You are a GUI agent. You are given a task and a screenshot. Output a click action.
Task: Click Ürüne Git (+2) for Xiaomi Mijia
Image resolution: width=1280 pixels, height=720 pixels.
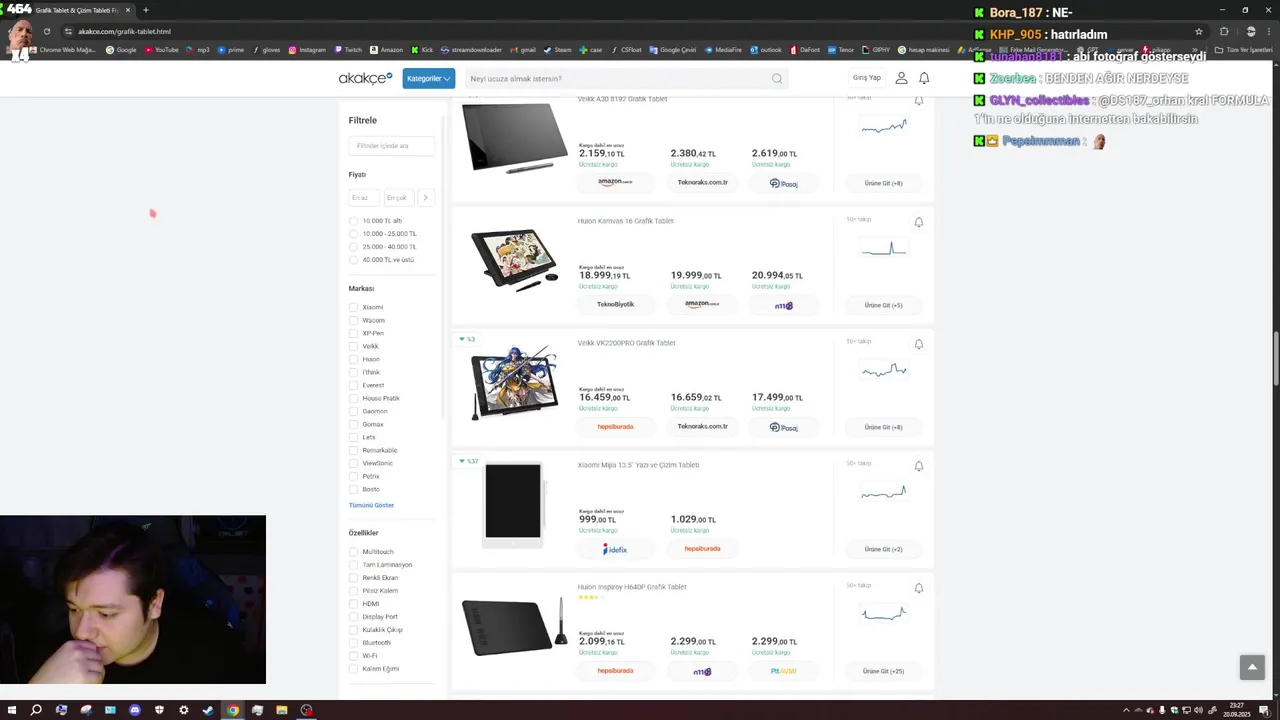(883, 549)
